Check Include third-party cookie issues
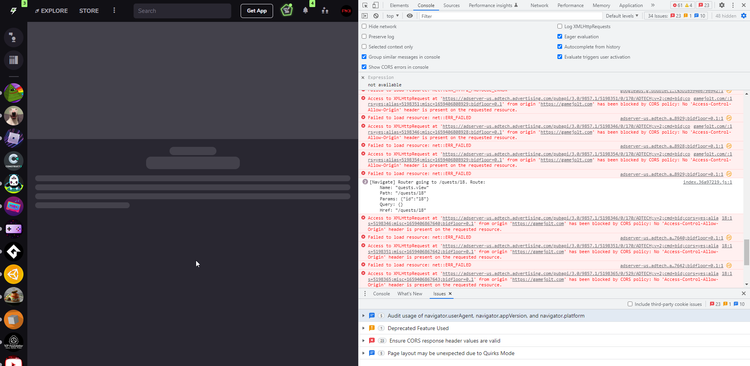750x366 pixels. coord(630,304)
